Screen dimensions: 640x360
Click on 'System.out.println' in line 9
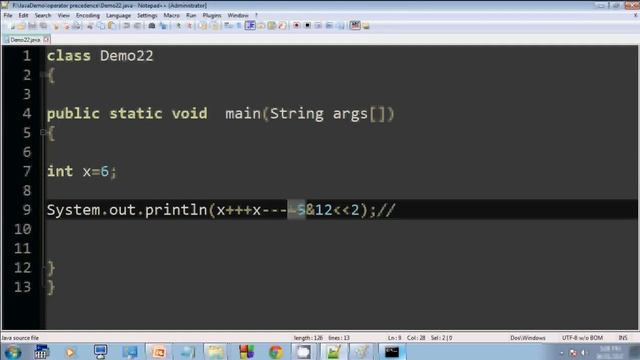click(127, 210)
